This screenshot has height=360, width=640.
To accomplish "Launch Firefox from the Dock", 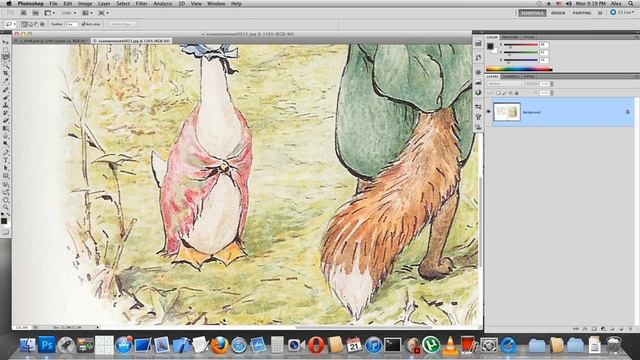I will (220, 345).
